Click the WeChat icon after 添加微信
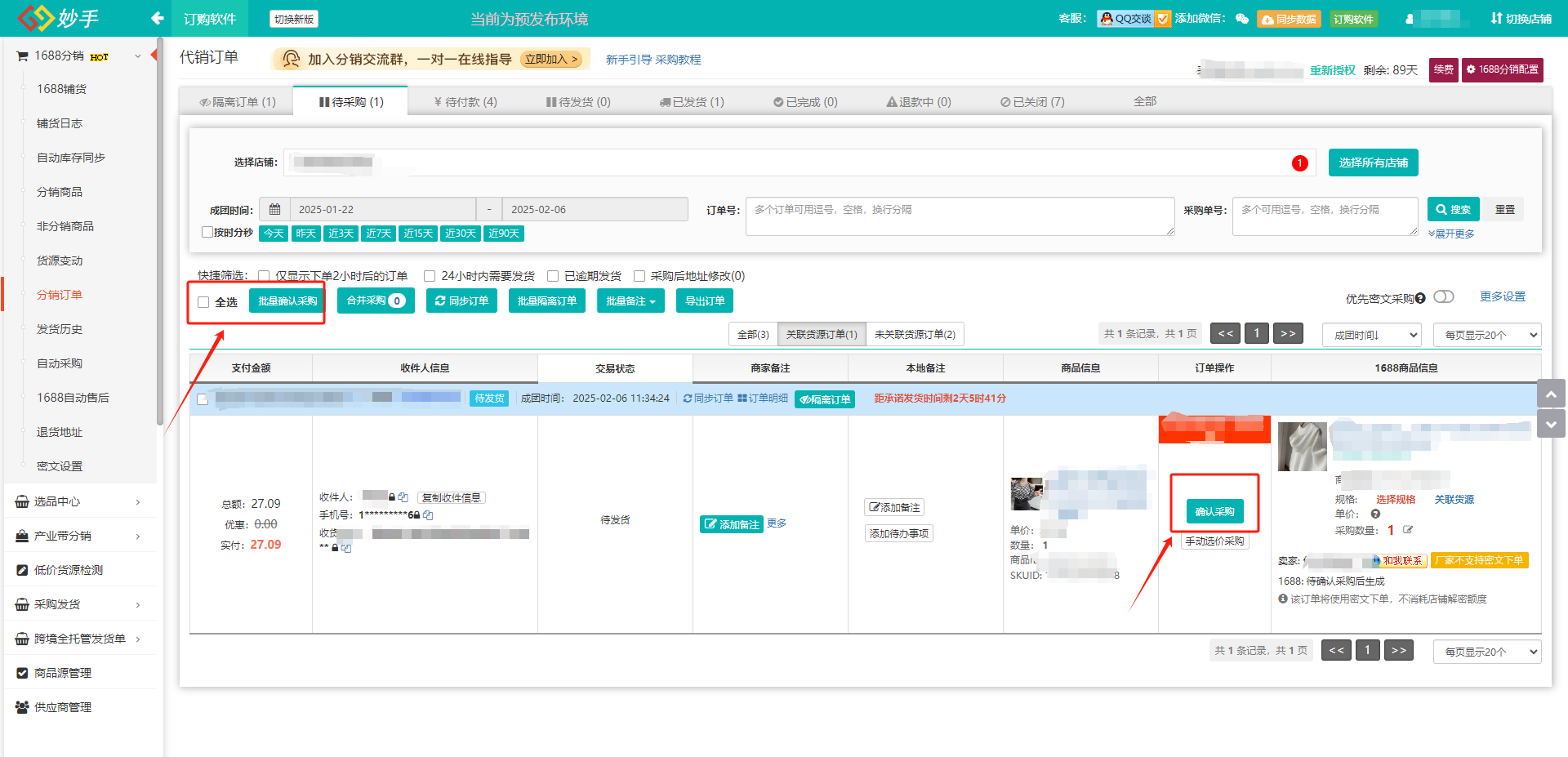1568x757 pixels. pyautogui.click(x=1242, y=19)
